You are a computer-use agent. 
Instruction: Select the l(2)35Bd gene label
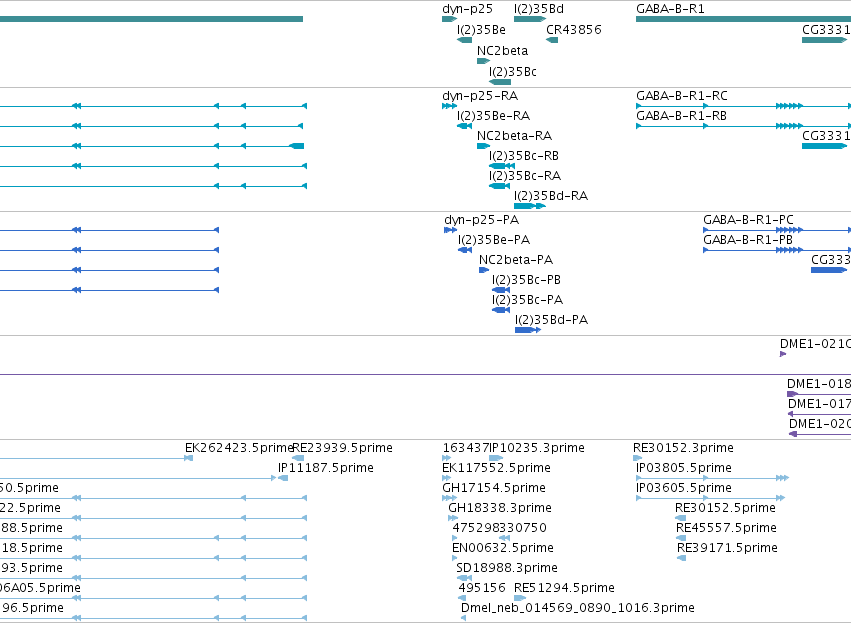pyautogui.click(x=539, y=9)
